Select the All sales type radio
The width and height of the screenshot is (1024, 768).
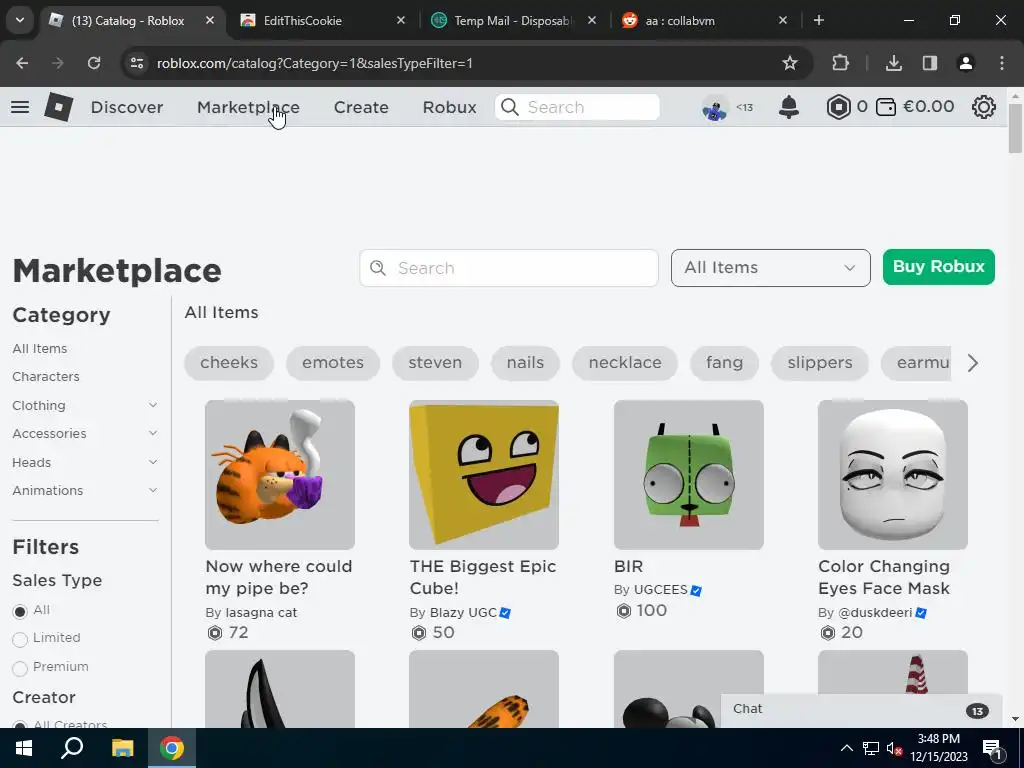[x=20, y=611]
